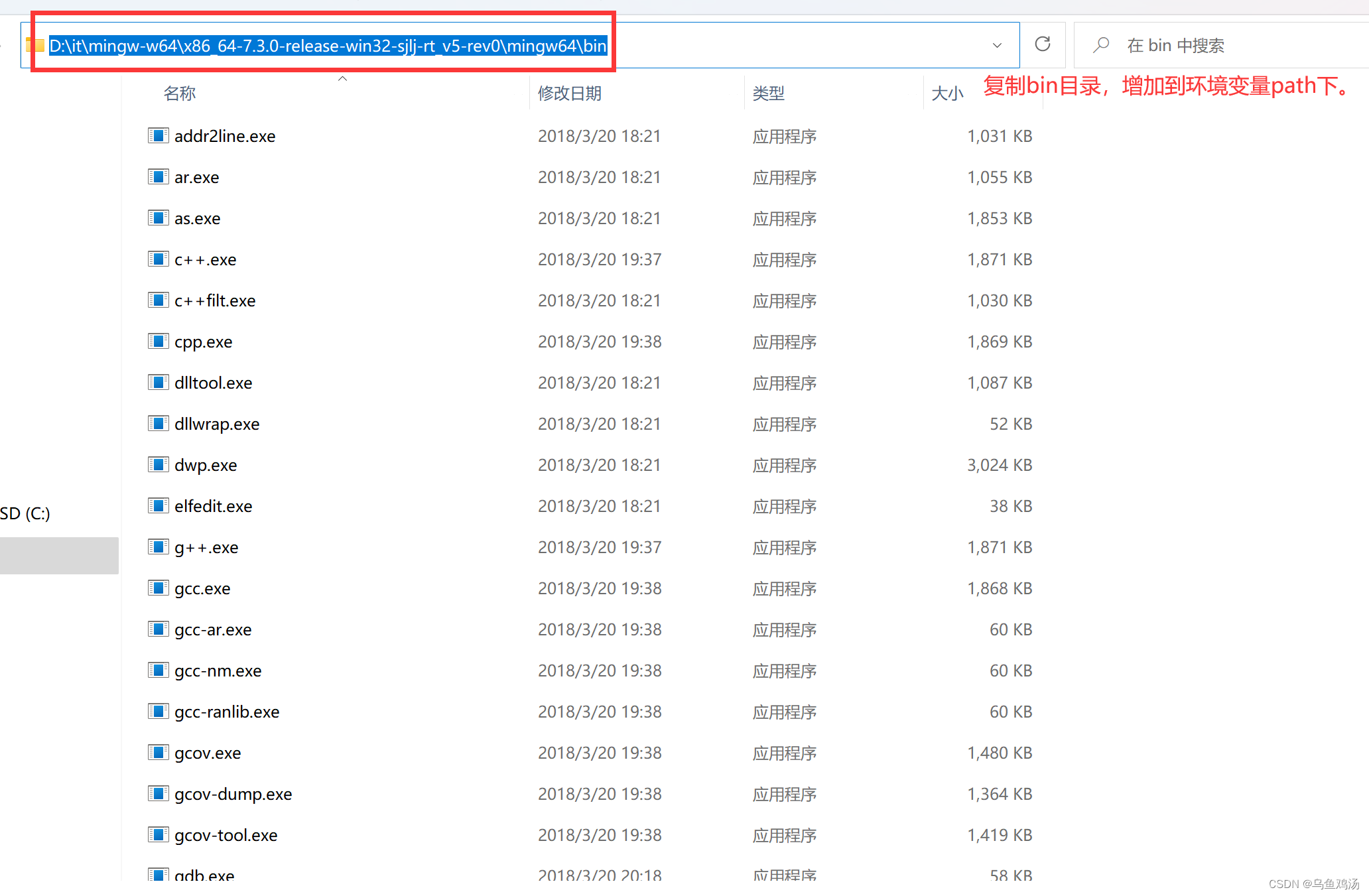1369x896 pixels.
Task: Click the gcov-dump.exe file icon
Action: pos(158,793)
